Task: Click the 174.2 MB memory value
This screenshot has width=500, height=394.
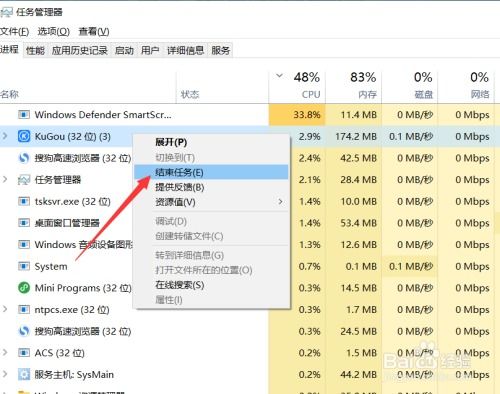Action: click(x=356, y=136)
